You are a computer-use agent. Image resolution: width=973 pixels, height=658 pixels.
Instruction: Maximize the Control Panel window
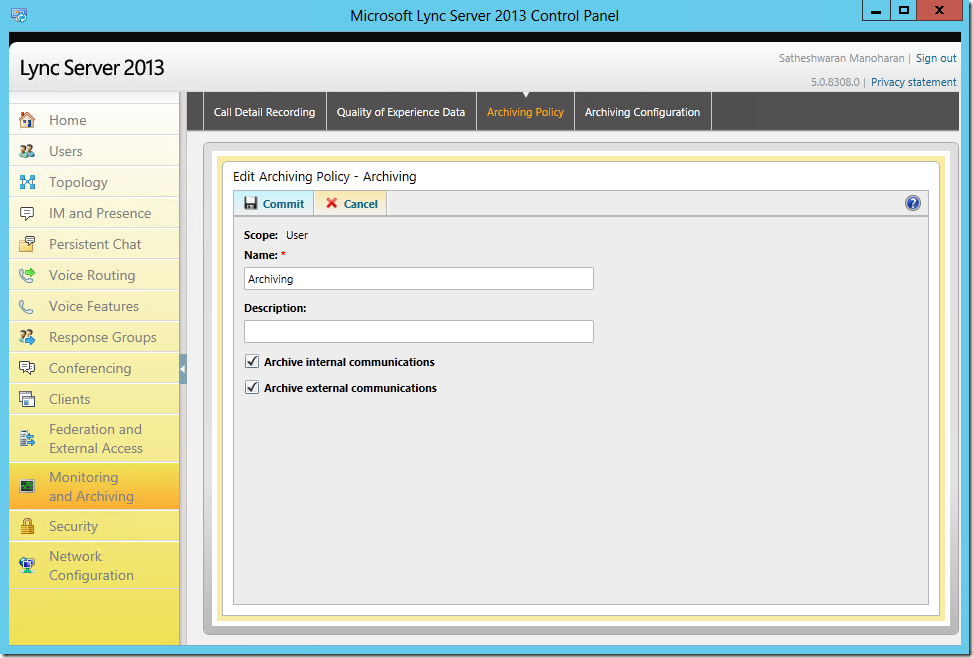pyautogui.click(x=904, y=11)
